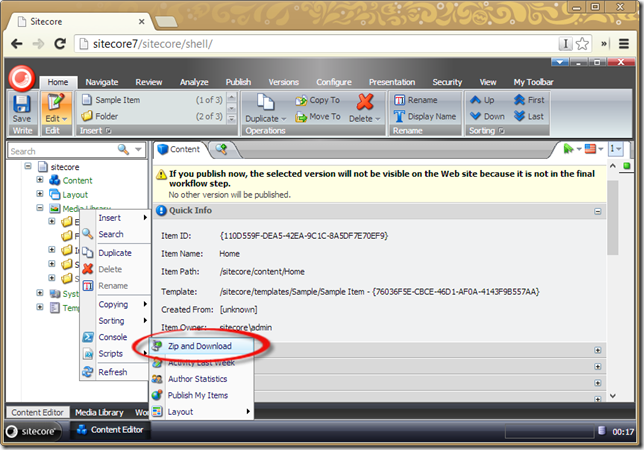This screenshot has height=450, width=644.
Task: Switch to the Media Library bottom tab
Action: [x=99, y=412]
